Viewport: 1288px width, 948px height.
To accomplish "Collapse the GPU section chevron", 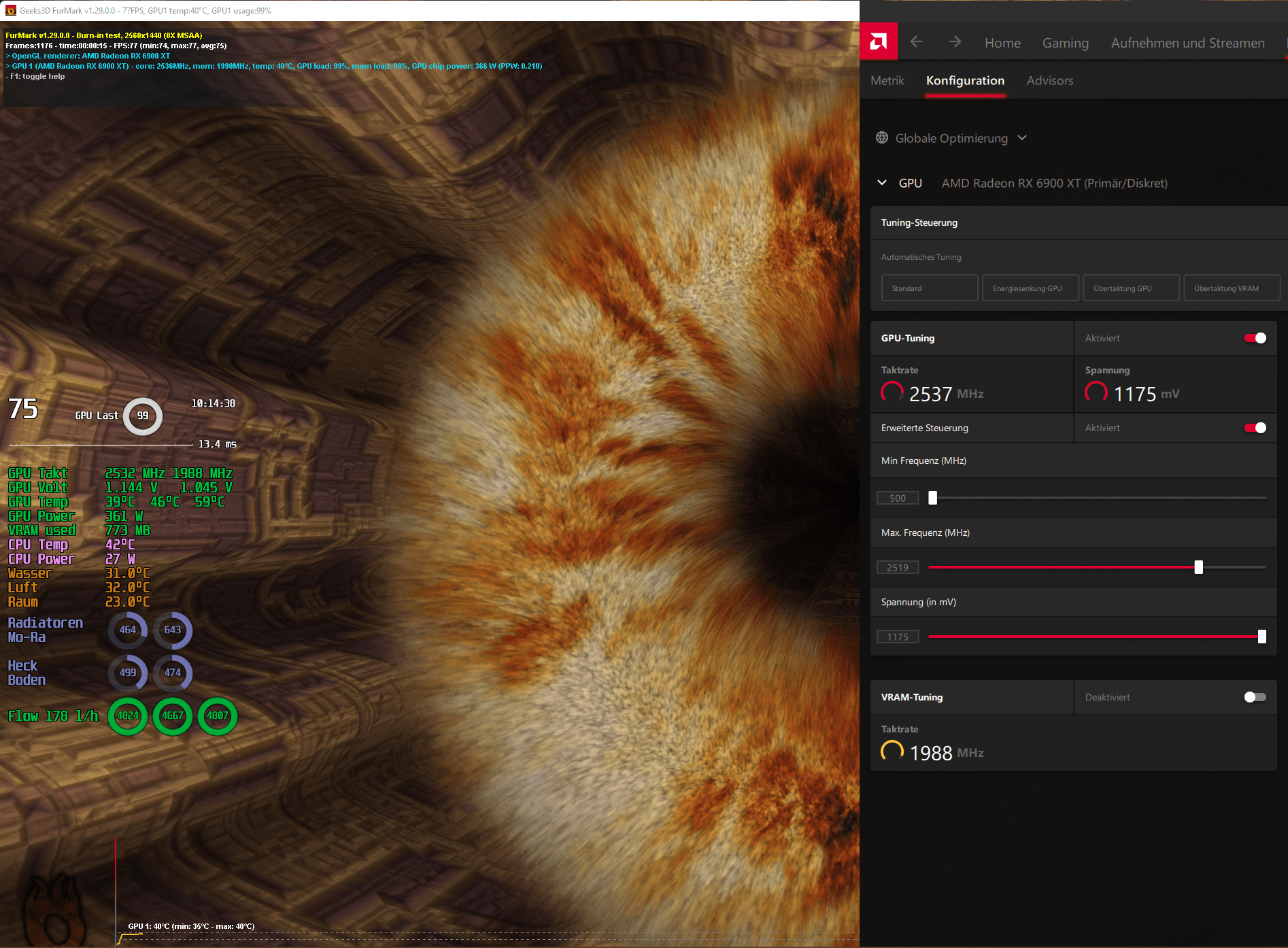I will tap(882, 183).
